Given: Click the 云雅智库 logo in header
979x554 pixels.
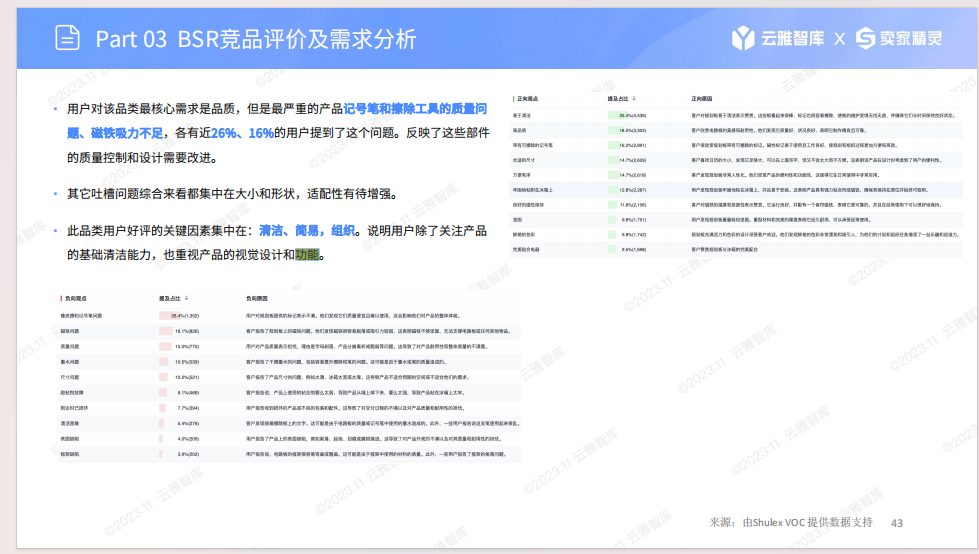Looking at the screenshot, I should click(778, 38).
